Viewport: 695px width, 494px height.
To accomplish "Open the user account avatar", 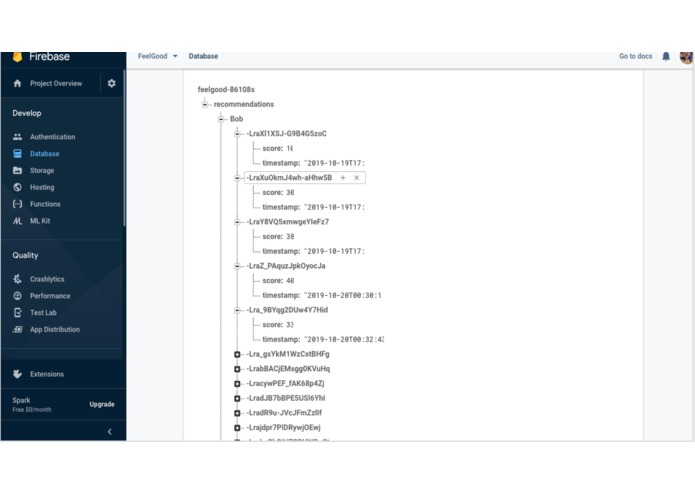I will tap(686, 57).
